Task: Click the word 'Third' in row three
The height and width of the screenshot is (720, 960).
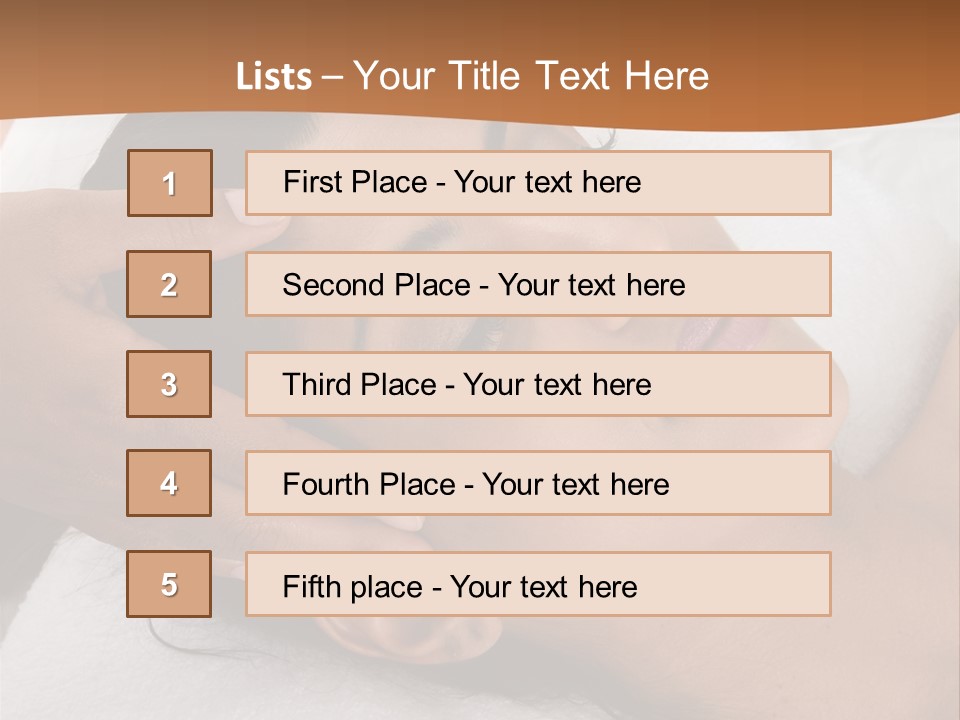Action: (x=319, y=385)
